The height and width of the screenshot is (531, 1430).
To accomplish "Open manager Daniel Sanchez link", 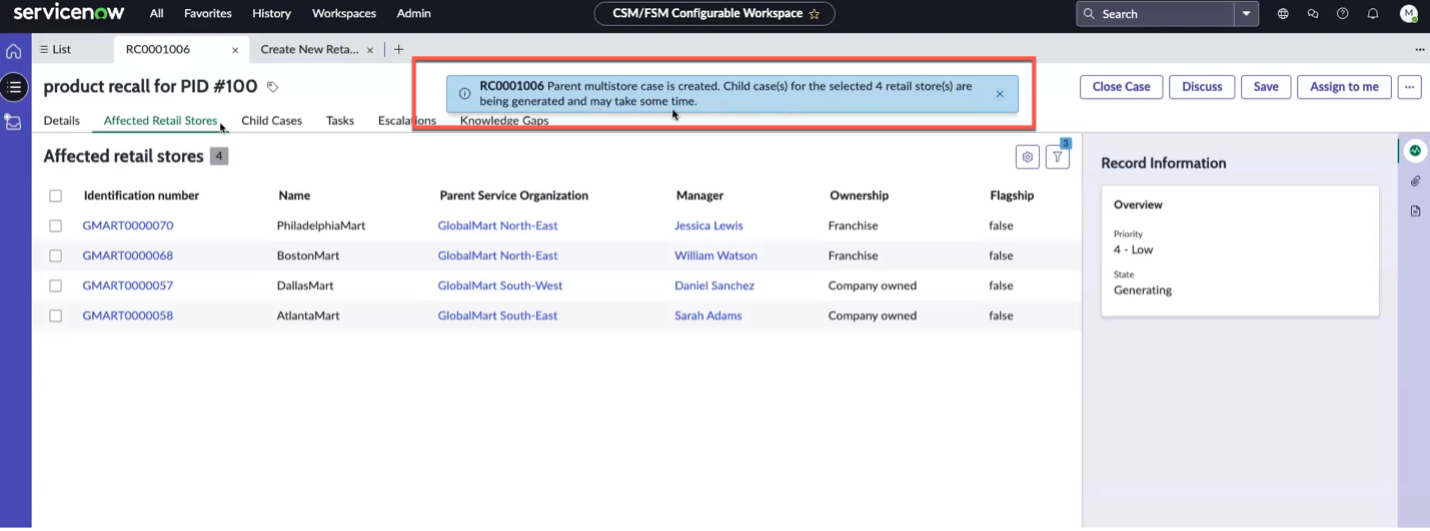I will tap(714, 286).
